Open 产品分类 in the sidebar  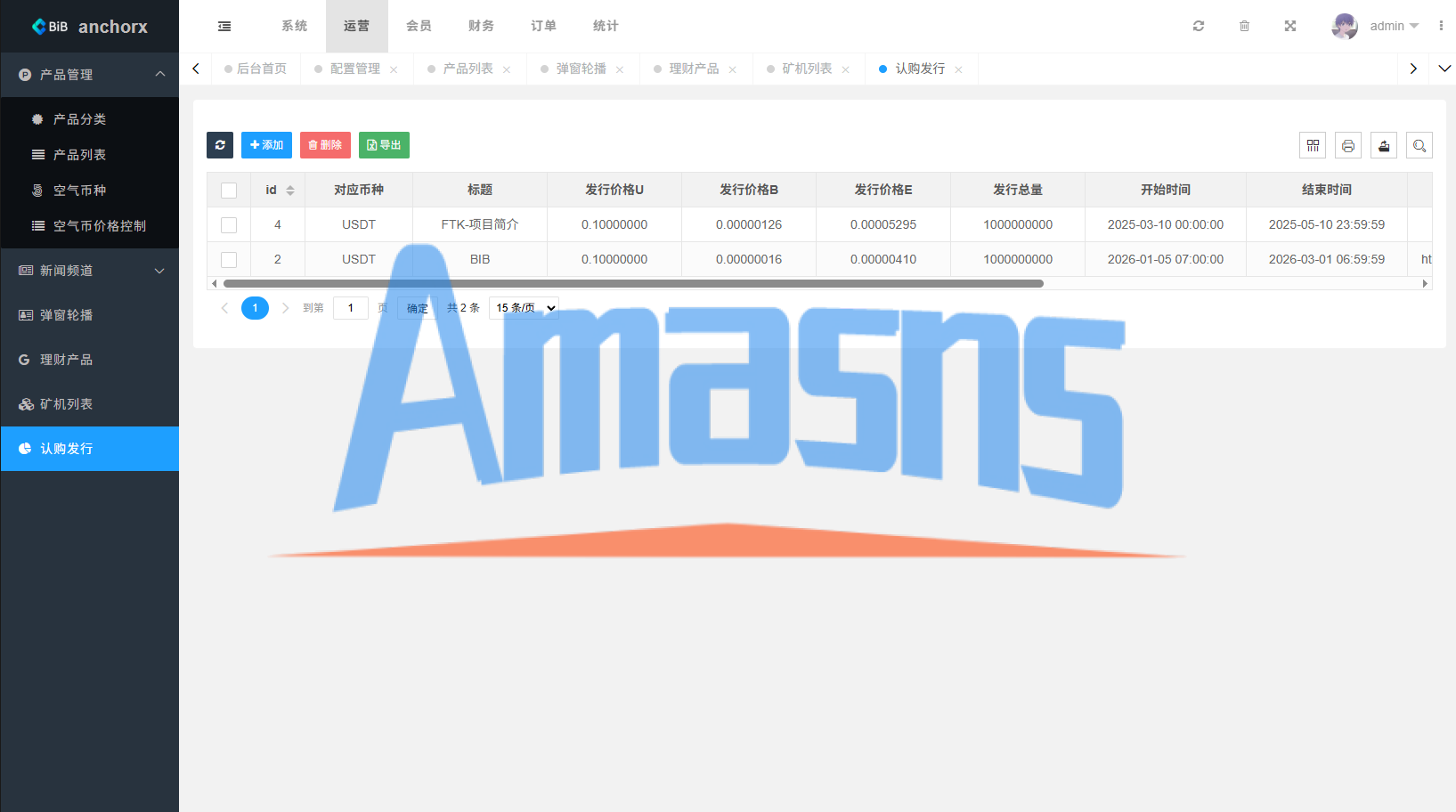(90, 119)
